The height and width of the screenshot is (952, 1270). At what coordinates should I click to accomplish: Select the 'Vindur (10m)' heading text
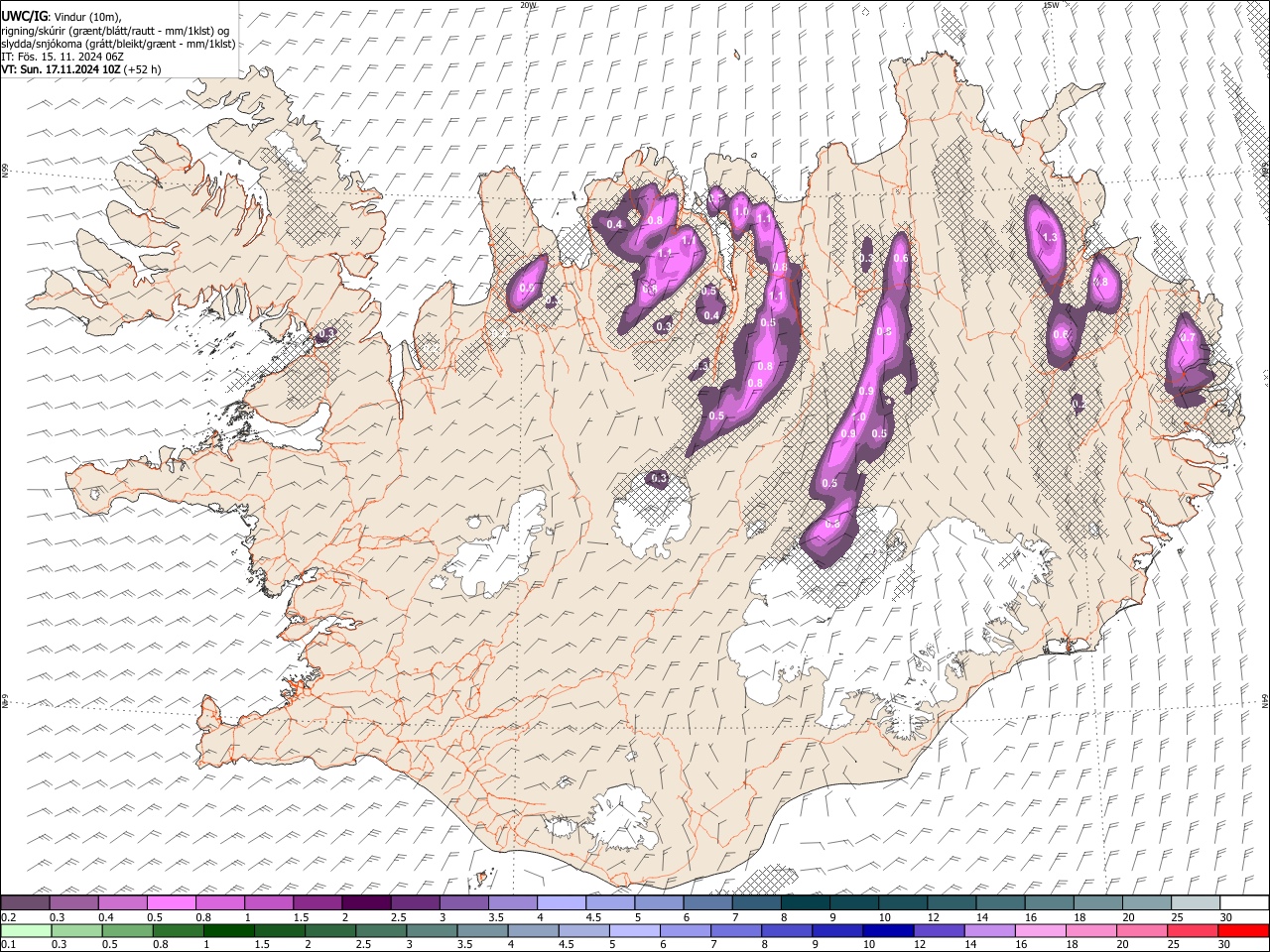pyautogui.click(x=85, y=17)
